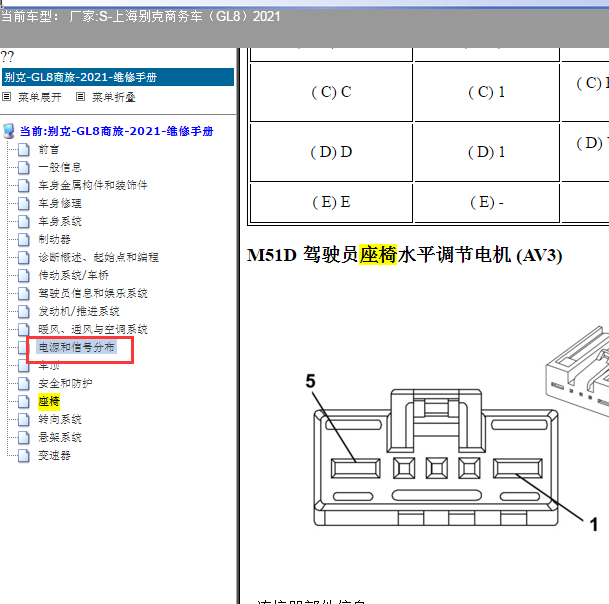Click the 菜单折叠 collapse-all button
Image resolution: width=609 pixels, height=604 pixels.
coord(113,97)
